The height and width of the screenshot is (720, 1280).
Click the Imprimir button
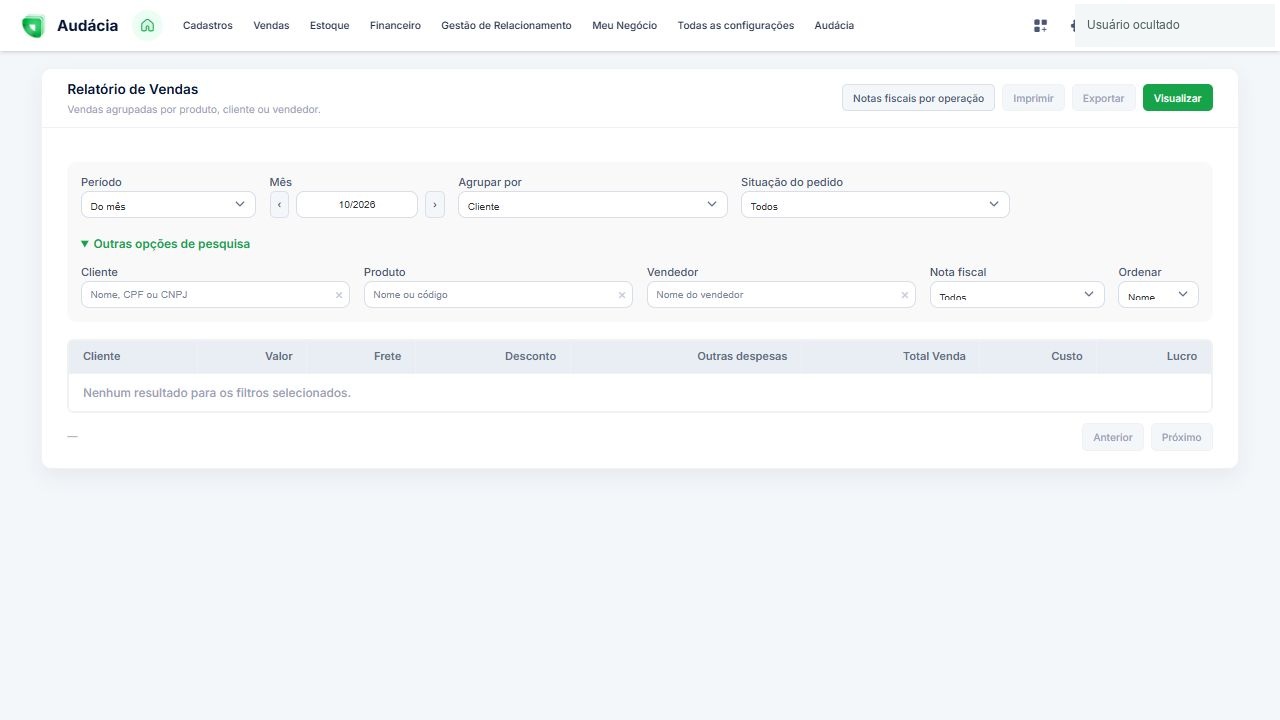pos(1033,98)
